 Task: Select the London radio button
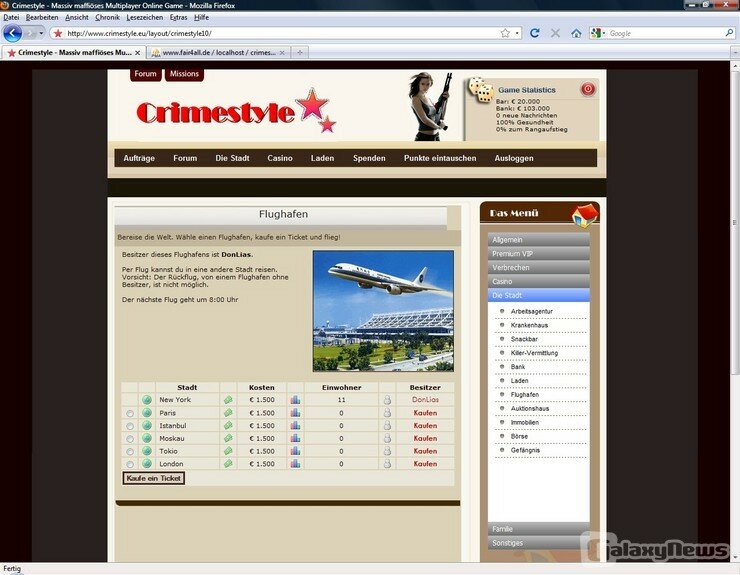click(x=130, y=465)
